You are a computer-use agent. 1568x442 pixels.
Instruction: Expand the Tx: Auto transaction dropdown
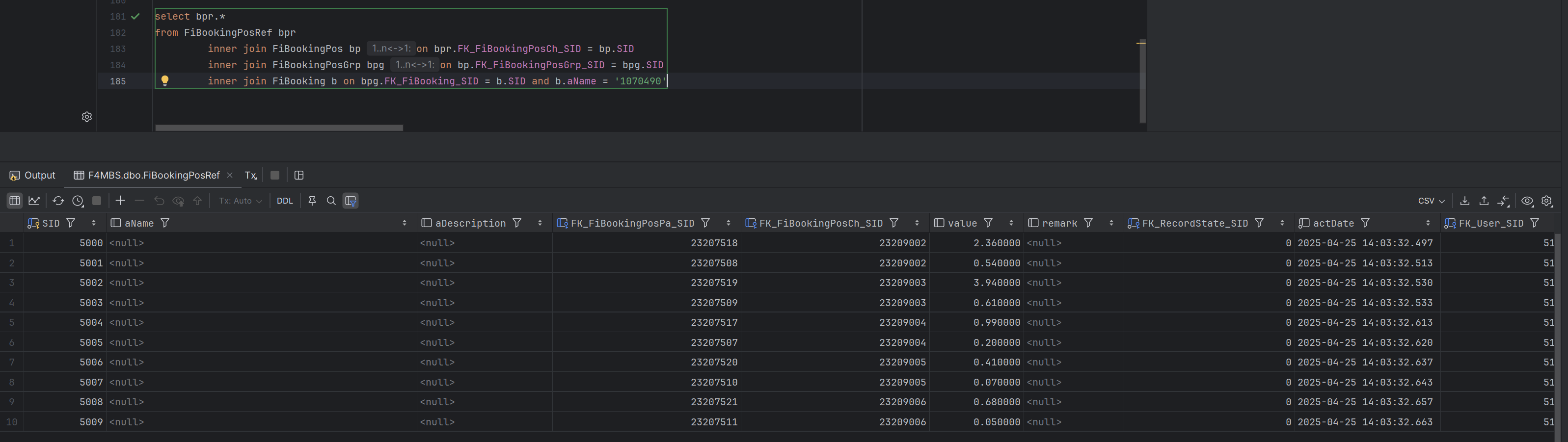coord(241,201)
